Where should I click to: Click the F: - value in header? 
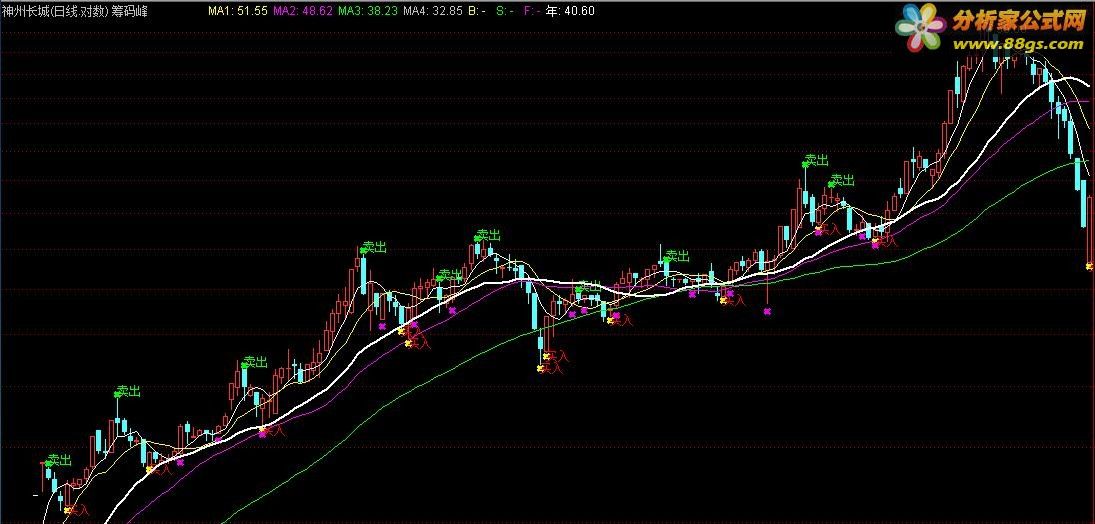(532, 11)
